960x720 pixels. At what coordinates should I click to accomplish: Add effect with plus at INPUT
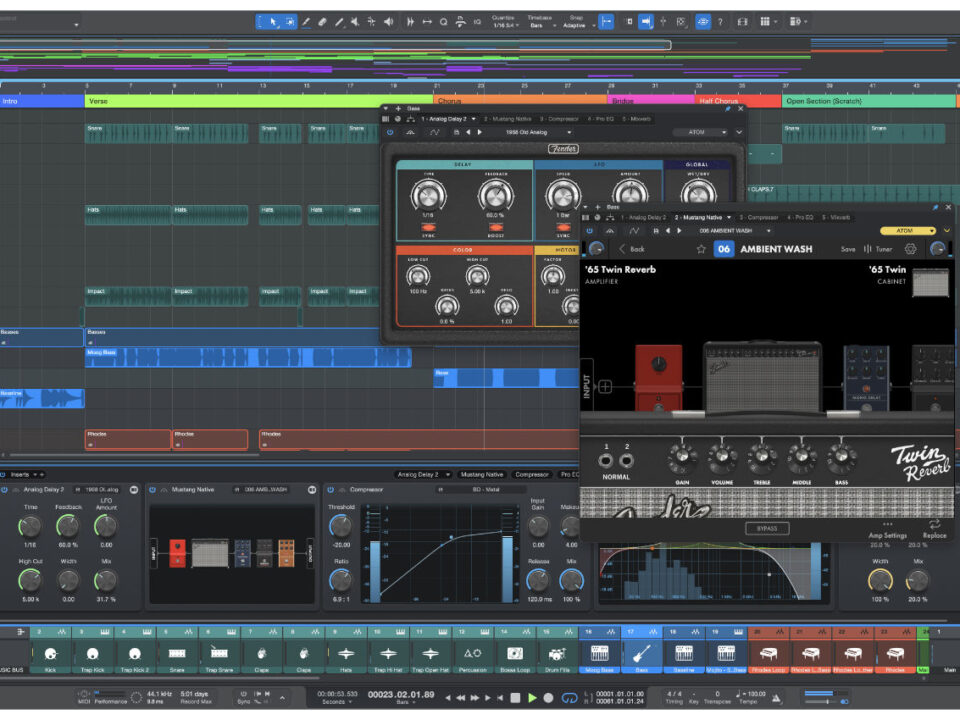click(x=605, y=387)
